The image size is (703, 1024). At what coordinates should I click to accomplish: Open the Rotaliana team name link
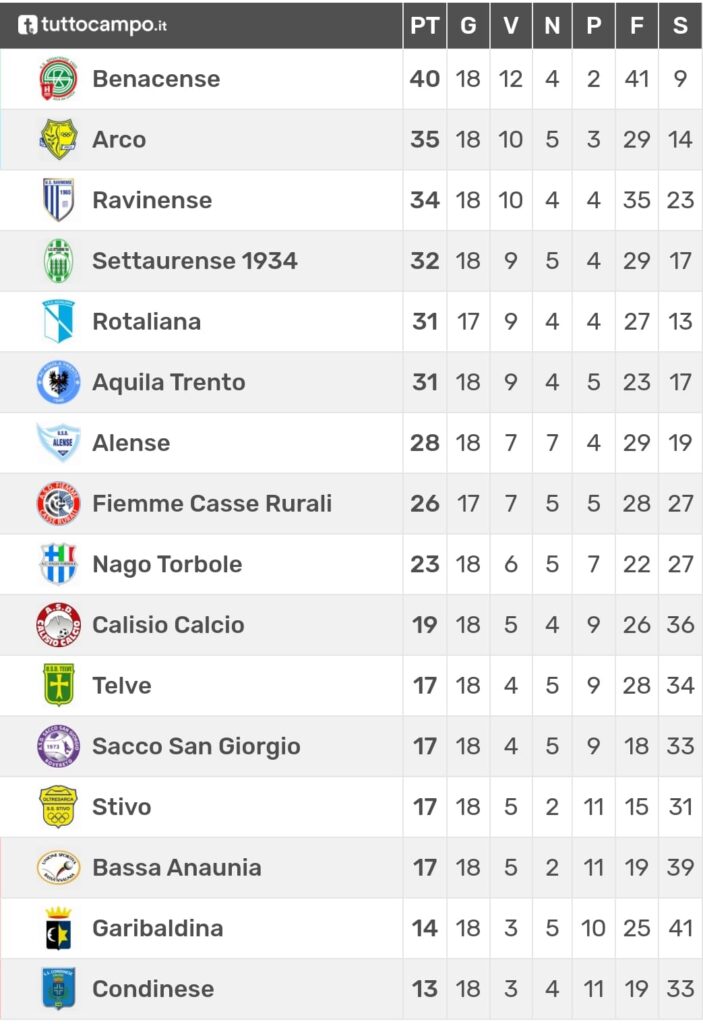pos(146,321)
